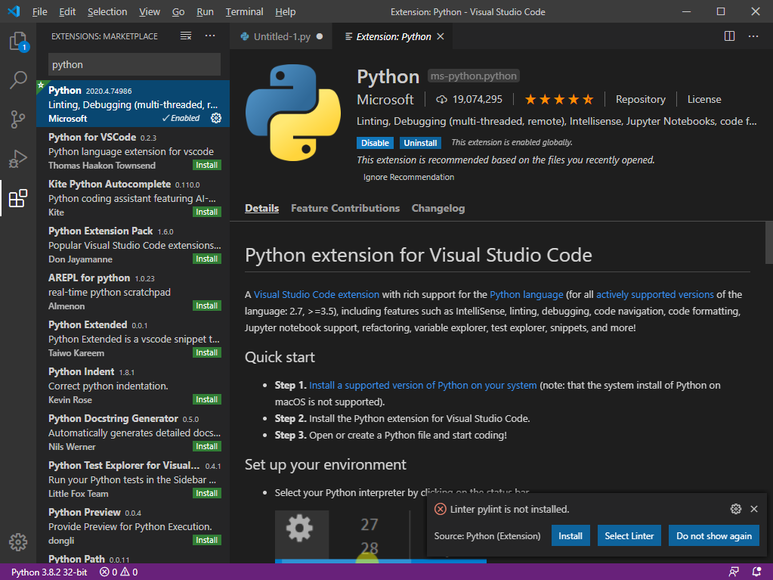Open pylint notification settings gear

click(x=736, y=509)
